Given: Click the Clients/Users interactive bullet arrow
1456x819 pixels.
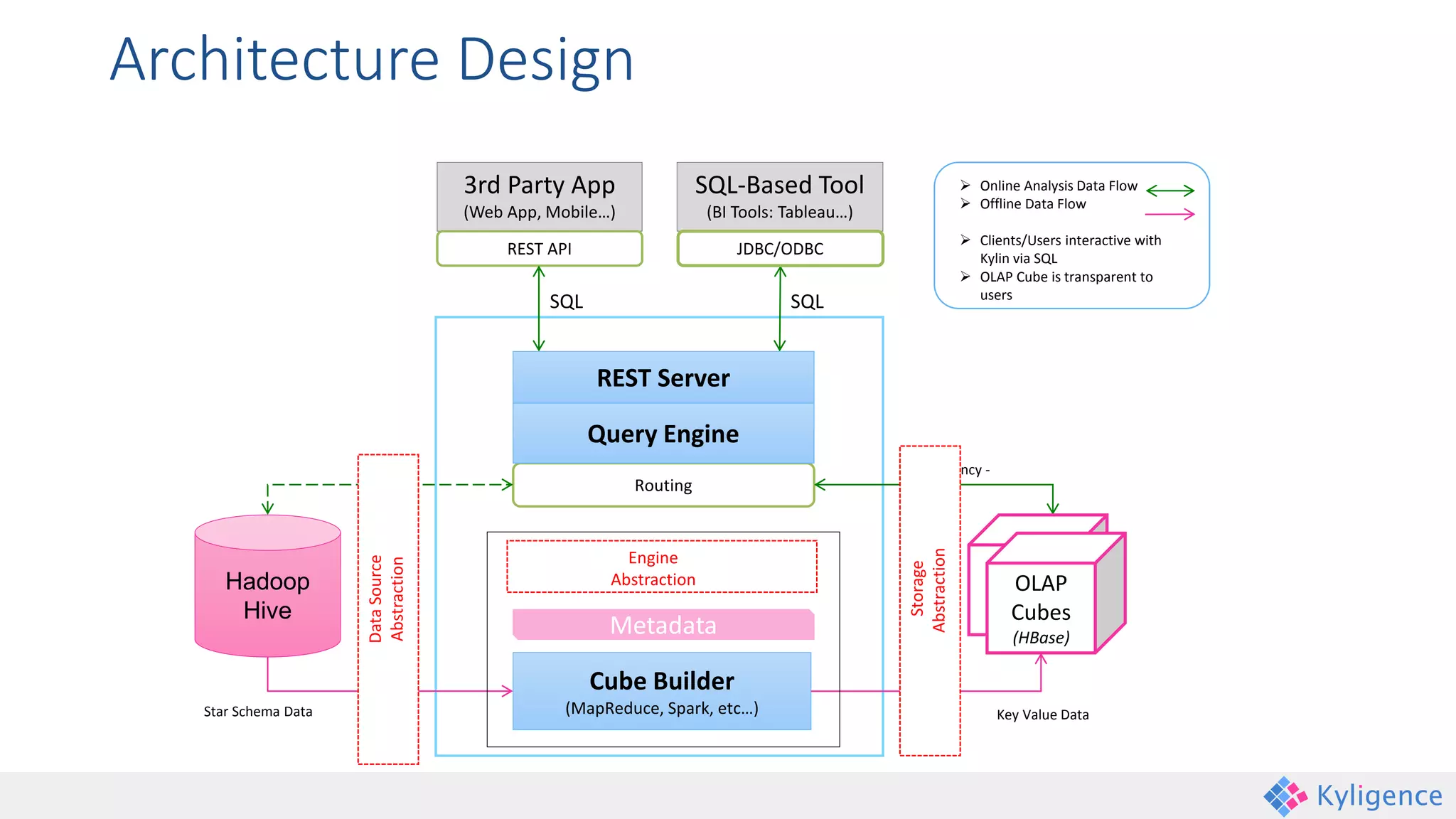Looking at the screenshot, I should tap(965, 240).
